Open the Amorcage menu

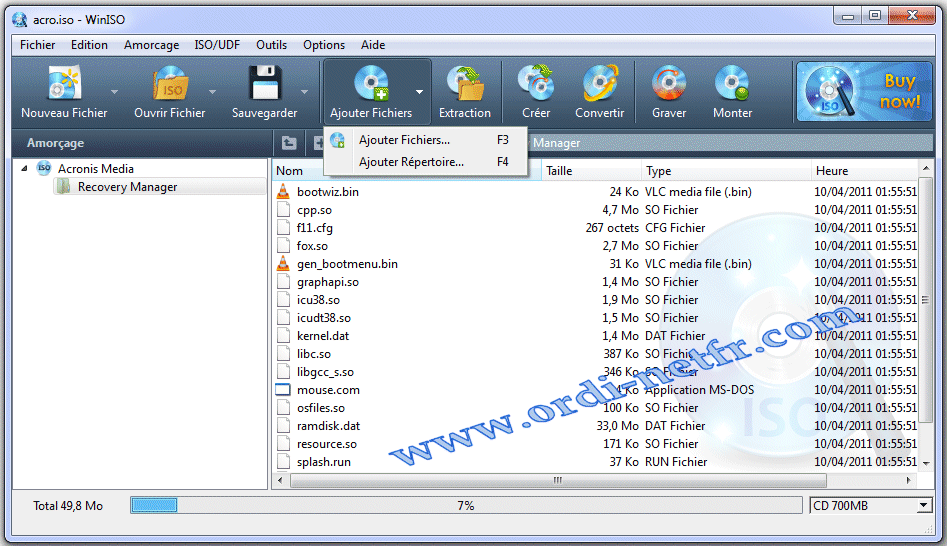pyautogui.click(x=152, y=45)
